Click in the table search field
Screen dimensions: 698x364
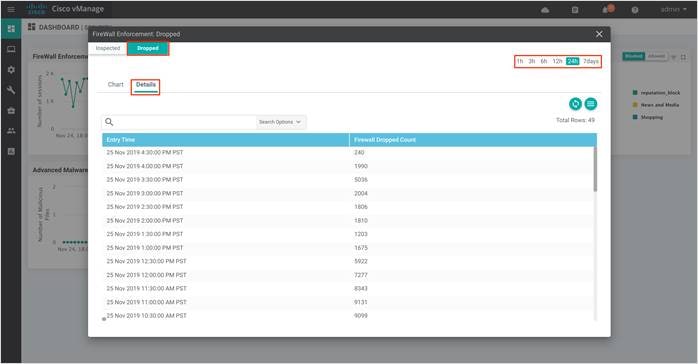coord(185,122)
